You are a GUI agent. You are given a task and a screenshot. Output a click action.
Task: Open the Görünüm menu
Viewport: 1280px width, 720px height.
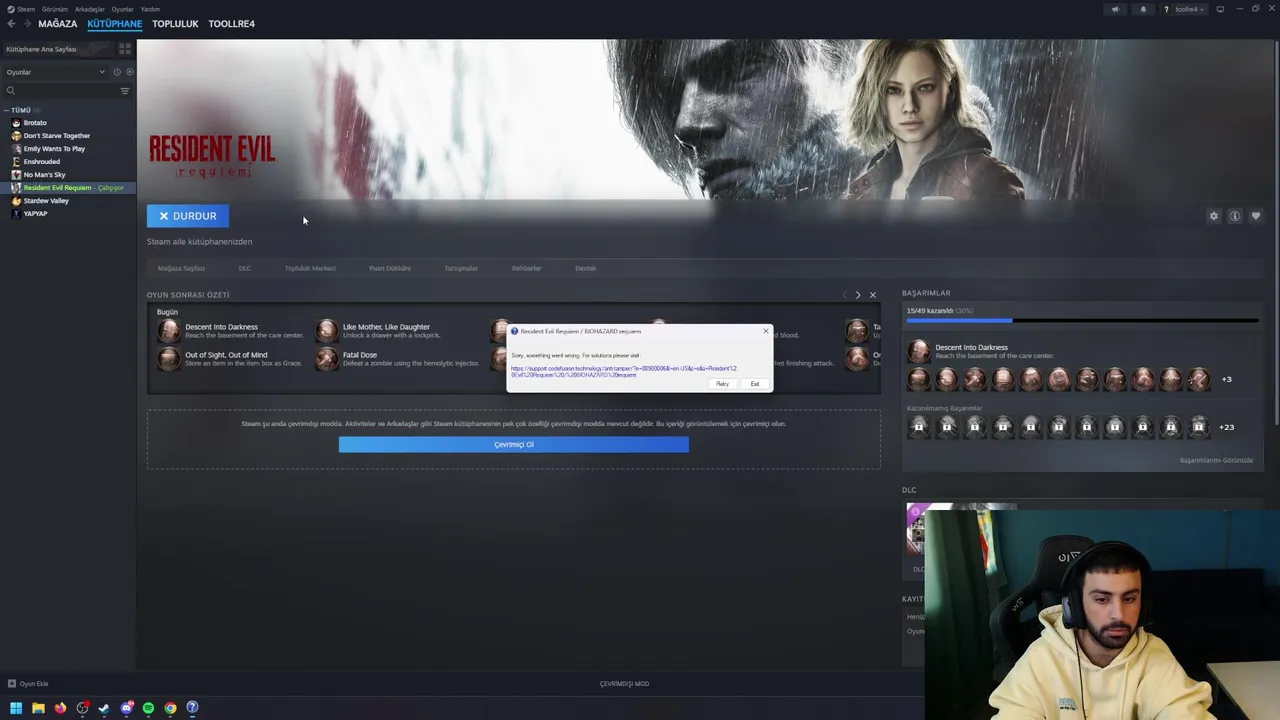click(x=55, y=9)
